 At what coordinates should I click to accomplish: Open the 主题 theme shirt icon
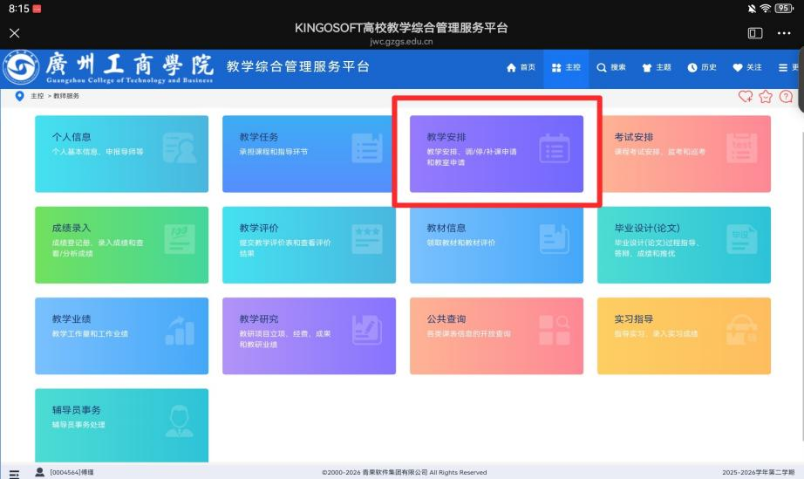pos(646,67)
